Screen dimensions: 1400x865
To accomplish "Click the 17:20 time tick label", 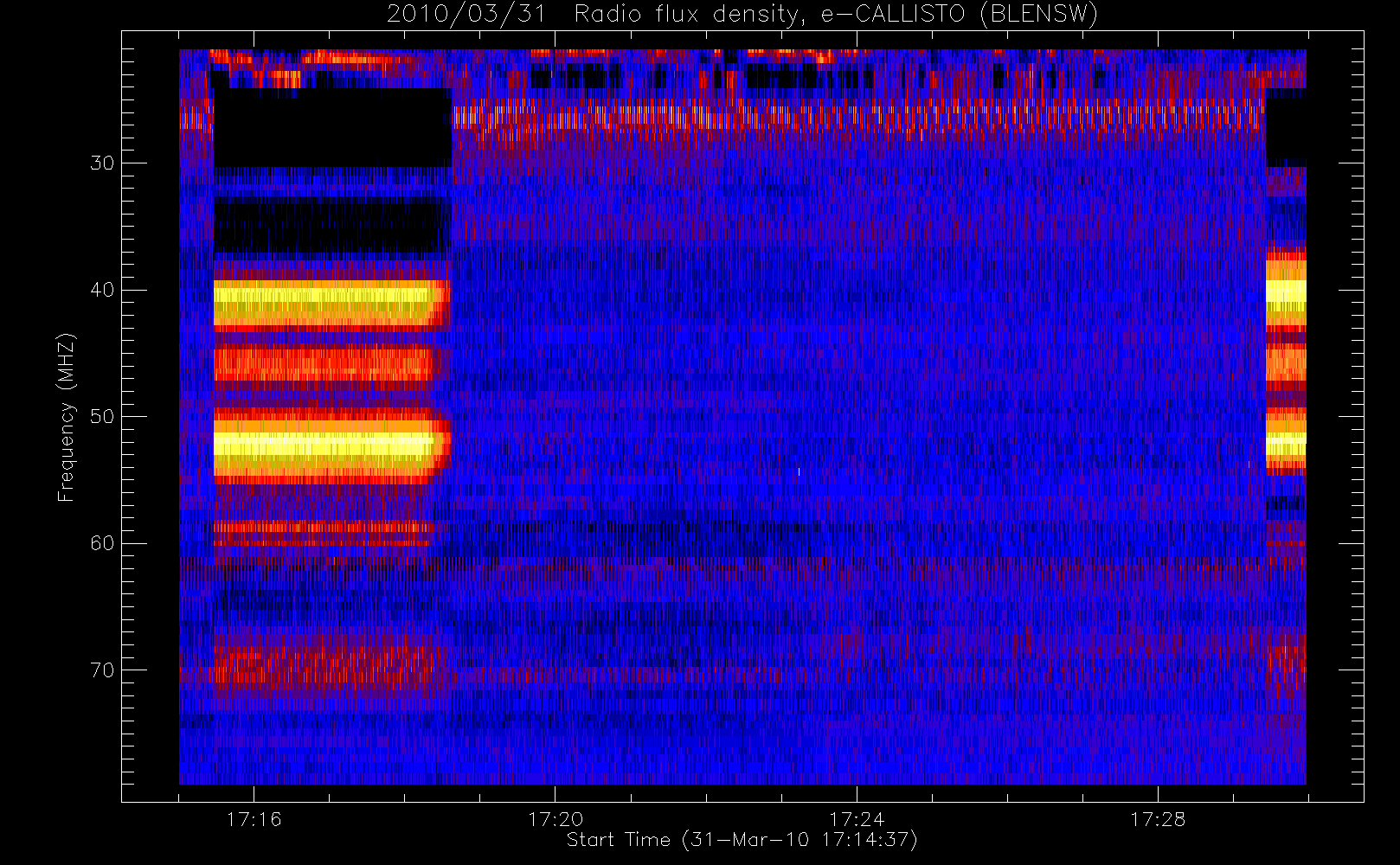I will (x=556, y=819).
